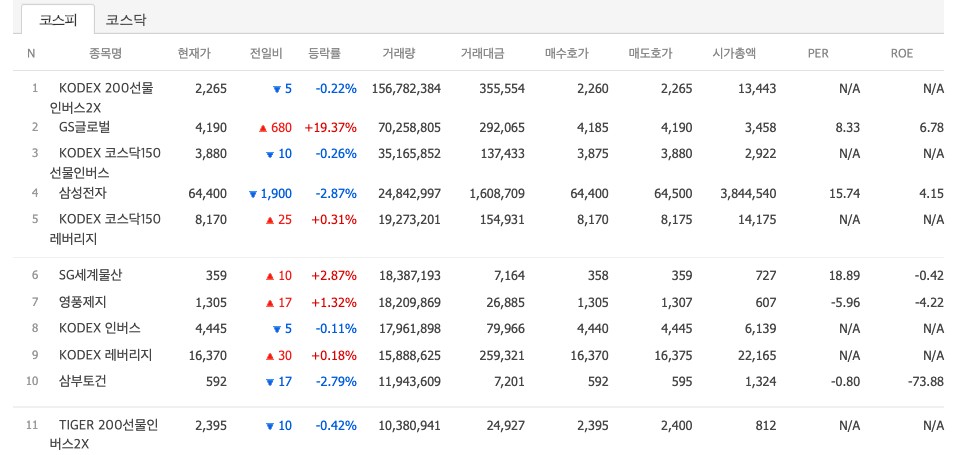Open the 삼부토건 stock link
Viewport: 957px width, 455px height.
coord(83,381)
